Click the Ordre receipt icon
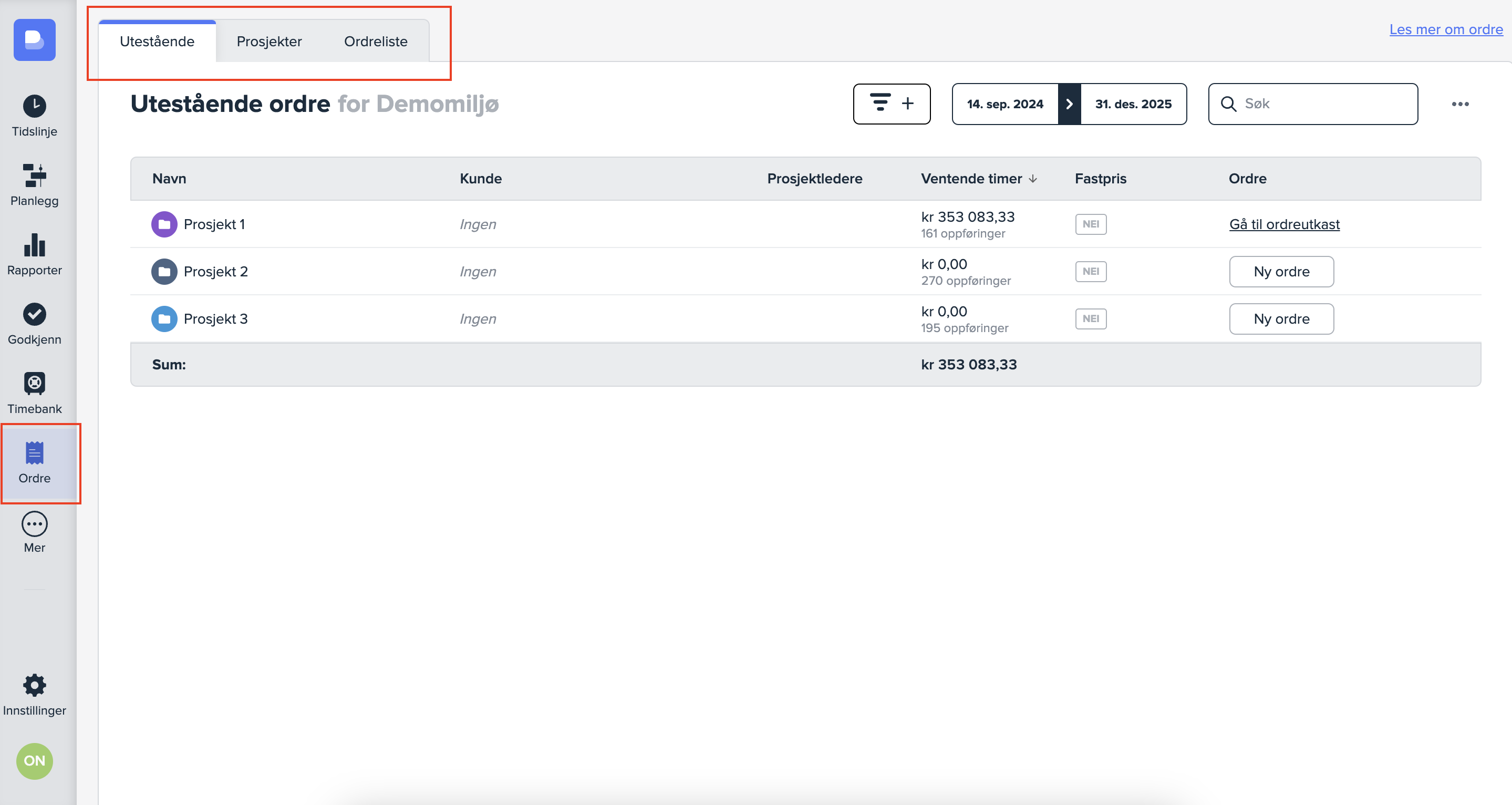This screenshot has height=805, width=1512. pos(35,453)
